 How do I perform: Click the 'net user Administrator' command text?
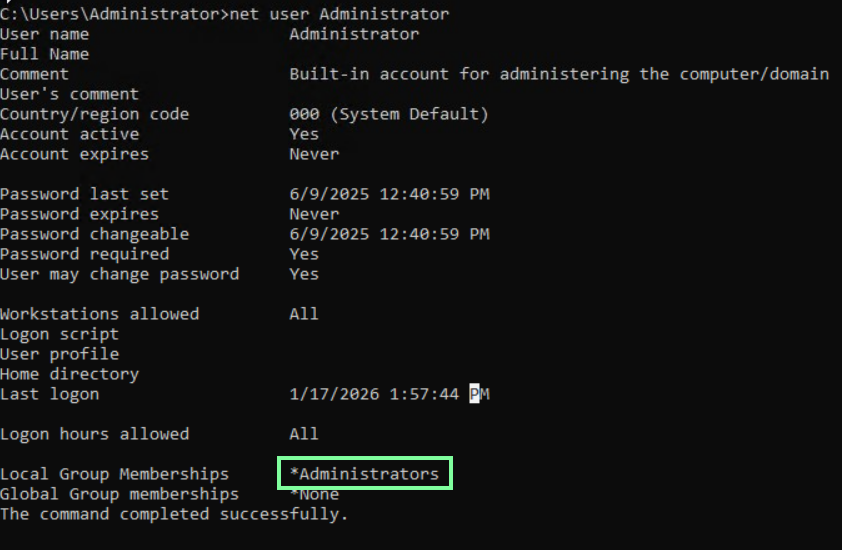point(339,14)
